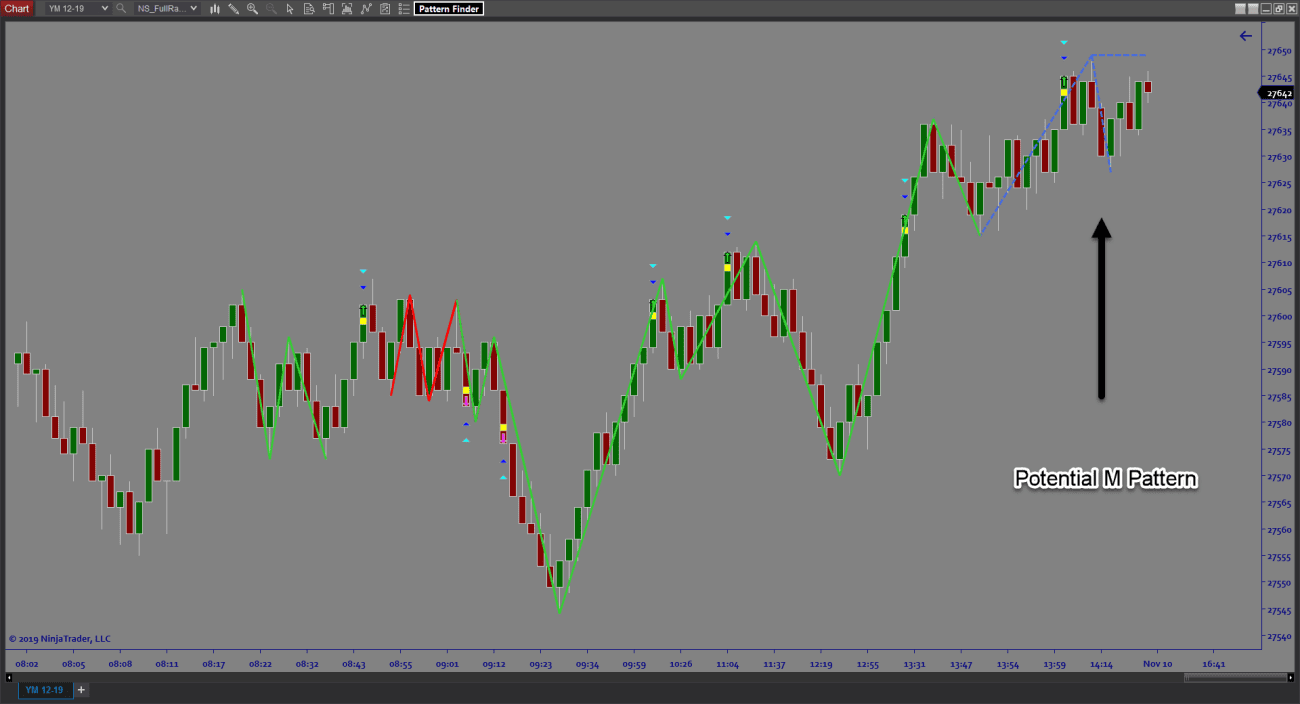Open the indicators icon in toolbar
Viewport: 1300px width, 704px height.
point(366,9)
